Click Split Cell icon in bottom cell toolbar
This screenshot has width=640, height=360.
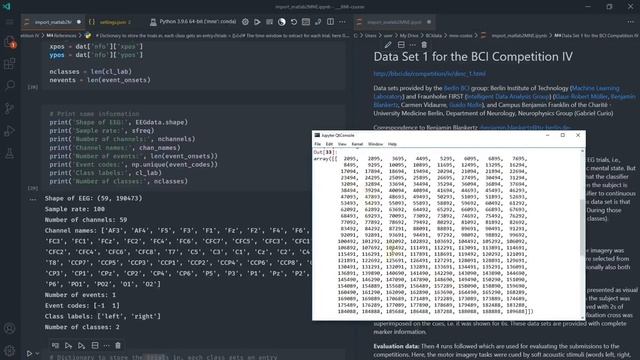coord(95,346)
